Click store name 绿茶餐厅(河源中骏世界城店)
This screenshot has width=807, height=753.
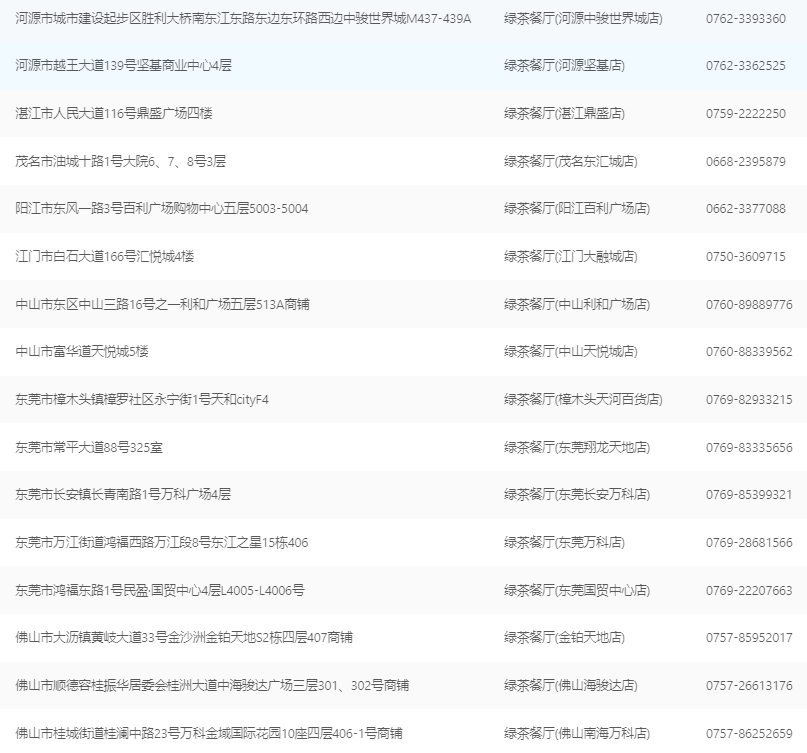tap(583, 19)
